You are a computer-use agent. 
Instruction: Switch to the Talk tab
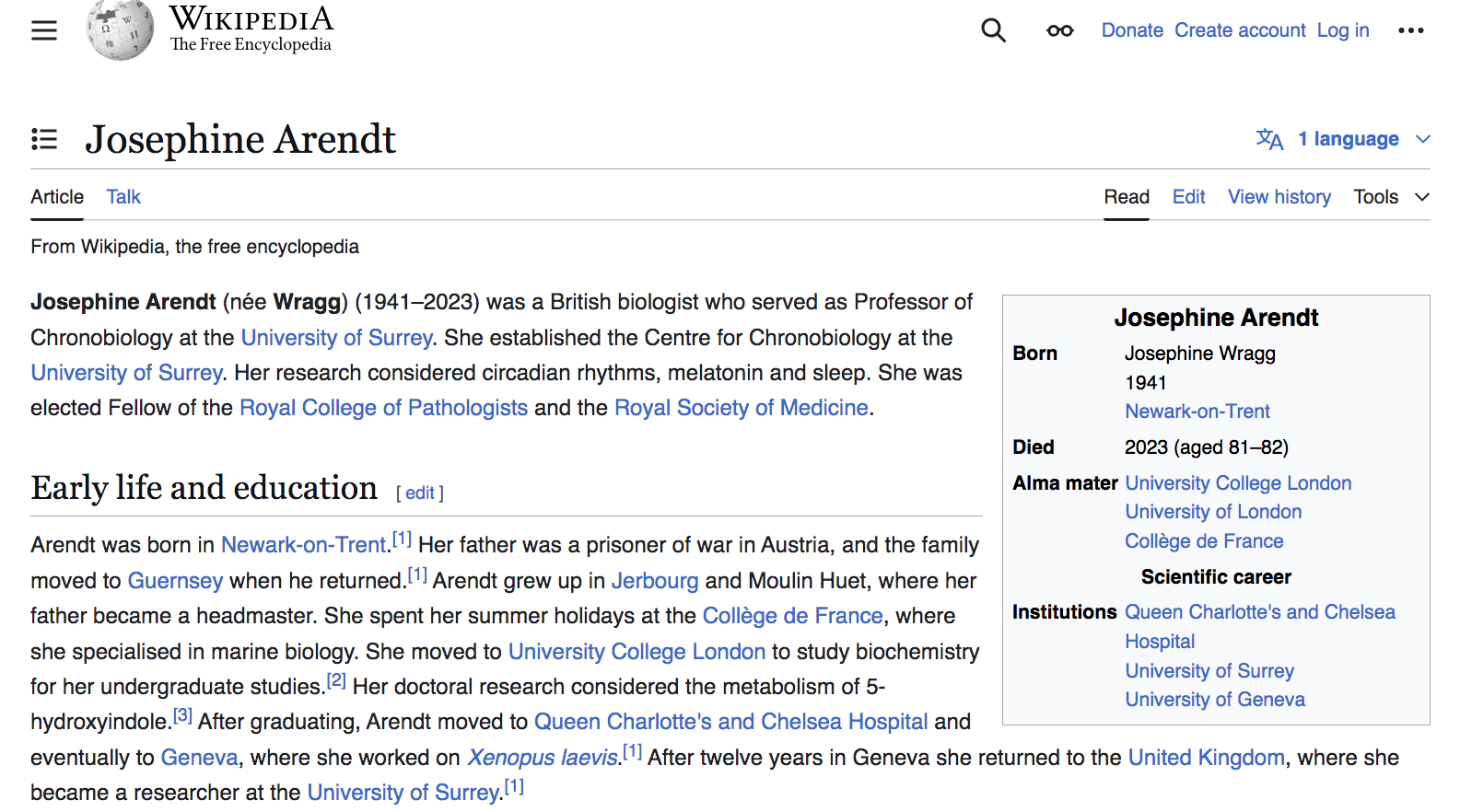pyautogui.click(x=123, y=197)
